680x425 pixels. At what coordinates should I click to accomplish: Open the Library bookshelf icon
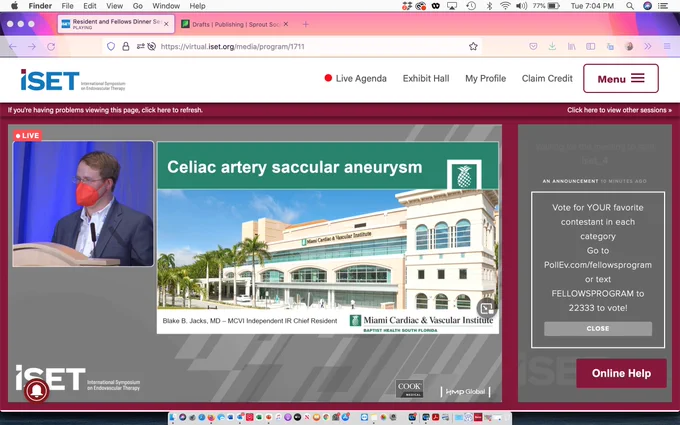pyautogui.click(x=572, y=46)
